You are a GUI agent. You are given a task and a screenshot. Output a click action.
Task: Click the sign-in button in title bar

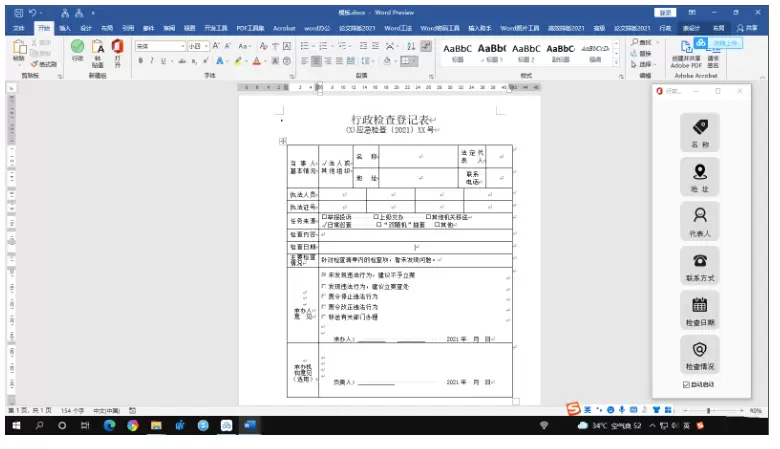coord(666,13)
